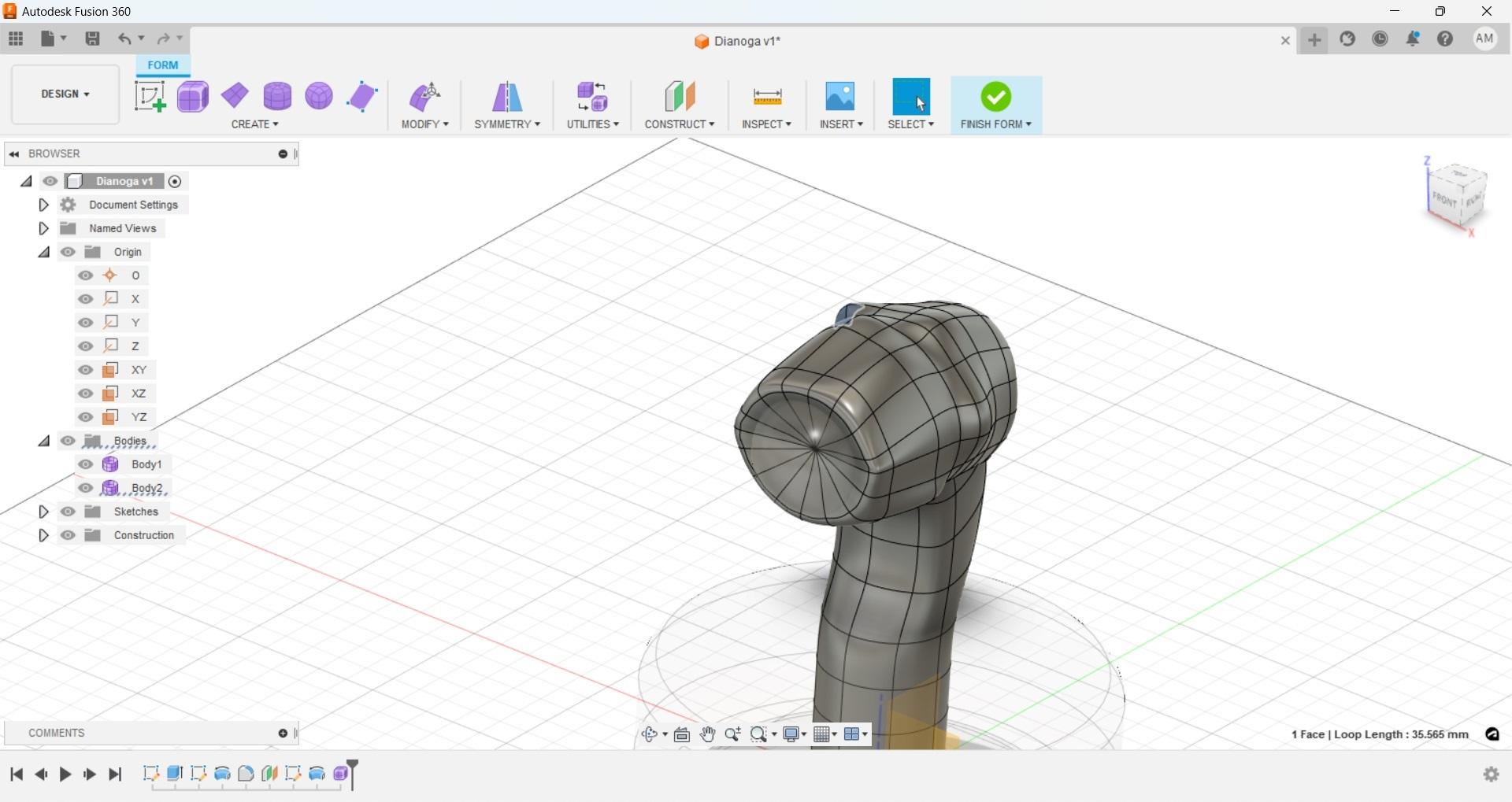This screenshot has height=802, width=1512.
Task: Click the Pan hand tool
Action: (x=707, y=734)
